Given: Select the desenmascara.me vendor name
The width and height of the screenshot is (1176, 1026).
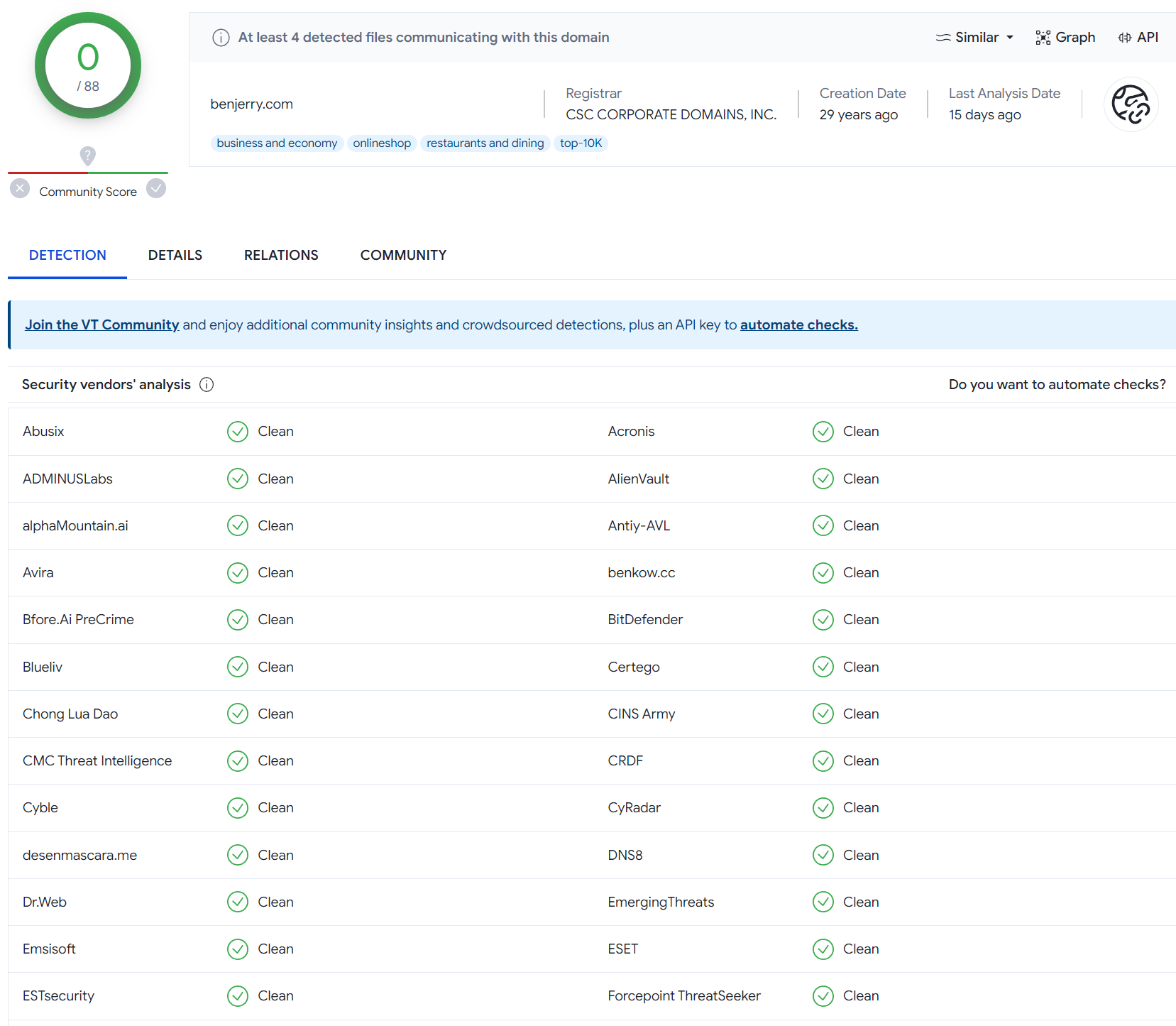Looking at the screenshot, I should 80,856.
